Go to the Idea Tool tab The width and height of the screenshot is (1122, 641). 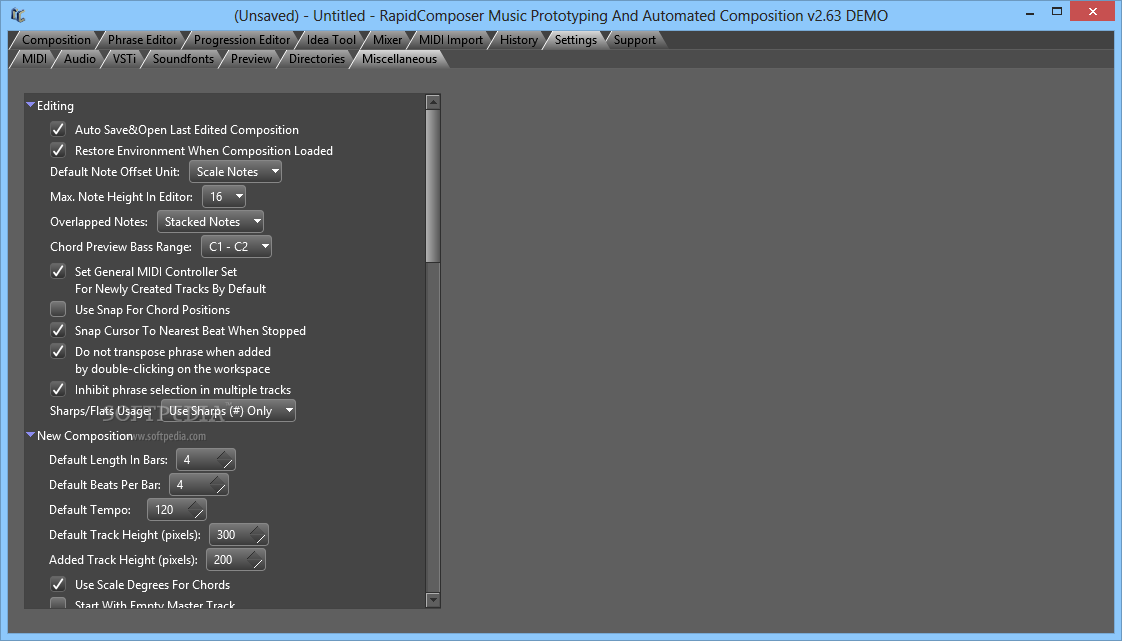point(331,40)
